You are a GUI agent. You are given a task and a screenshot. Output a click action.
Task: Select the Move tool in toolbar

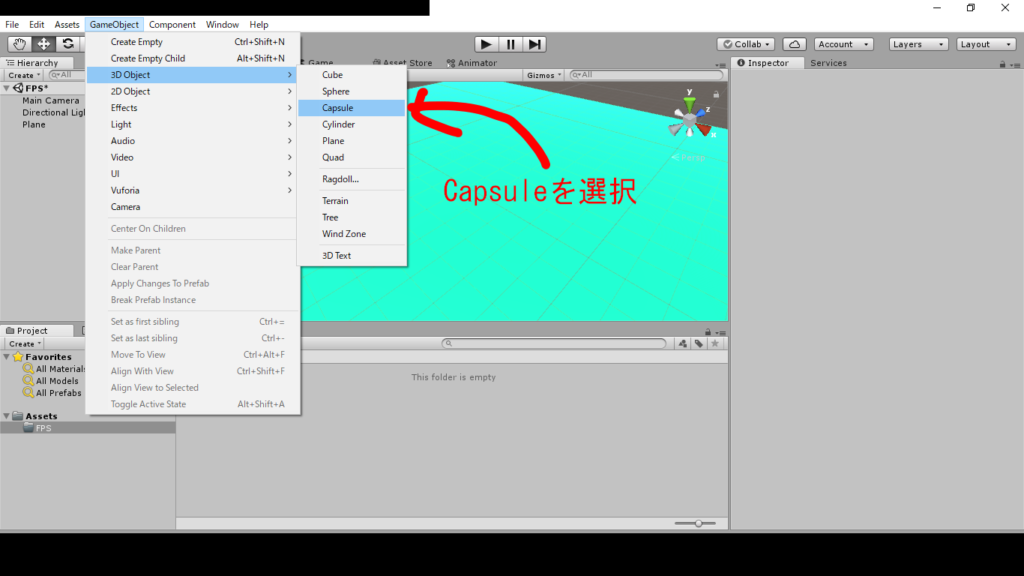point(44,44)
